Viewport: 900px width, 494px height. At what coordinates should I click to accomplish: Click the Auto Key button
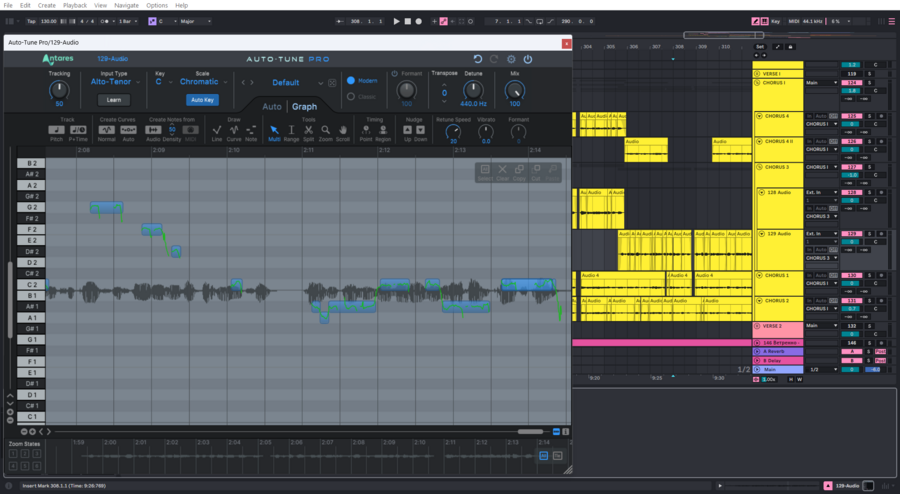point(202,100)
